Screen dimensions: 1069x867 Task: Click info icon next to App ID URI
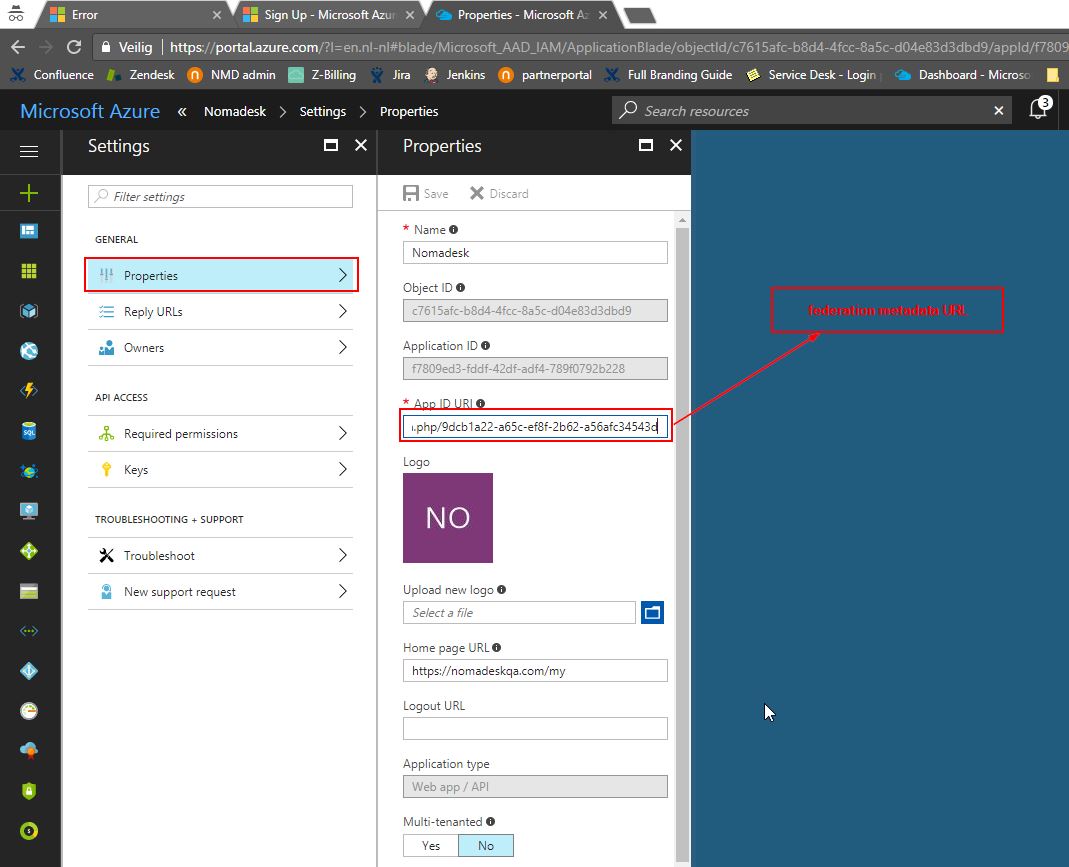(x=481, y=404)
